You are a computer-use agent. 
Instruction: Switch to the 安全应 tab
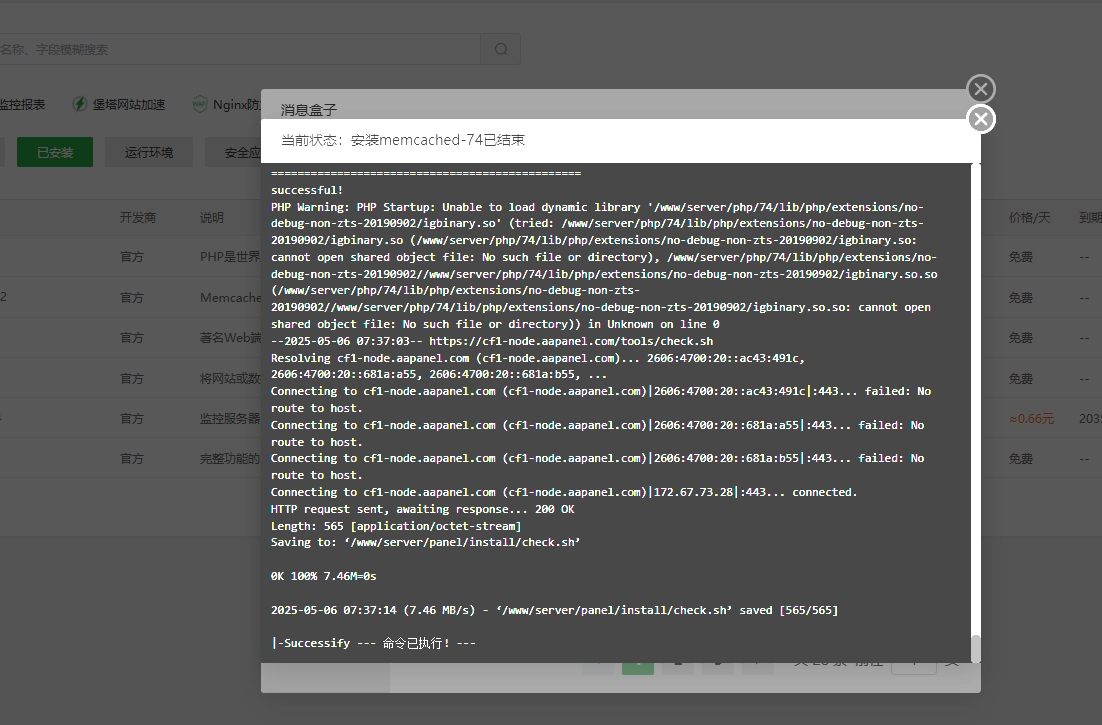(x=233, y=152)
